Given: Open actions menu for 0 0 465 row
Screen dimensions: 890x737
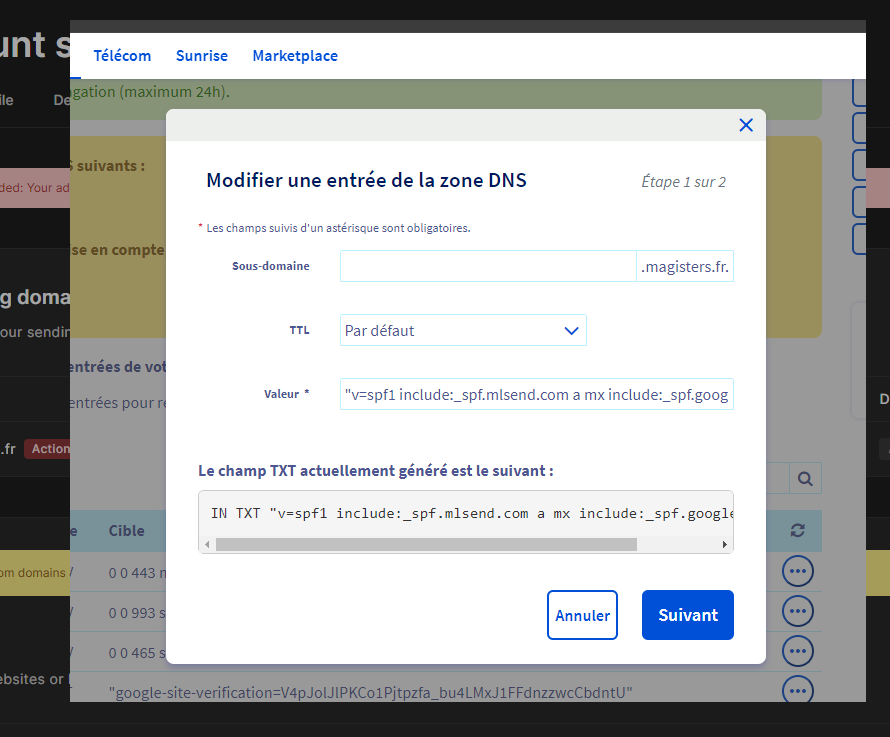Looking at the screenshot, I should [797, 651].
